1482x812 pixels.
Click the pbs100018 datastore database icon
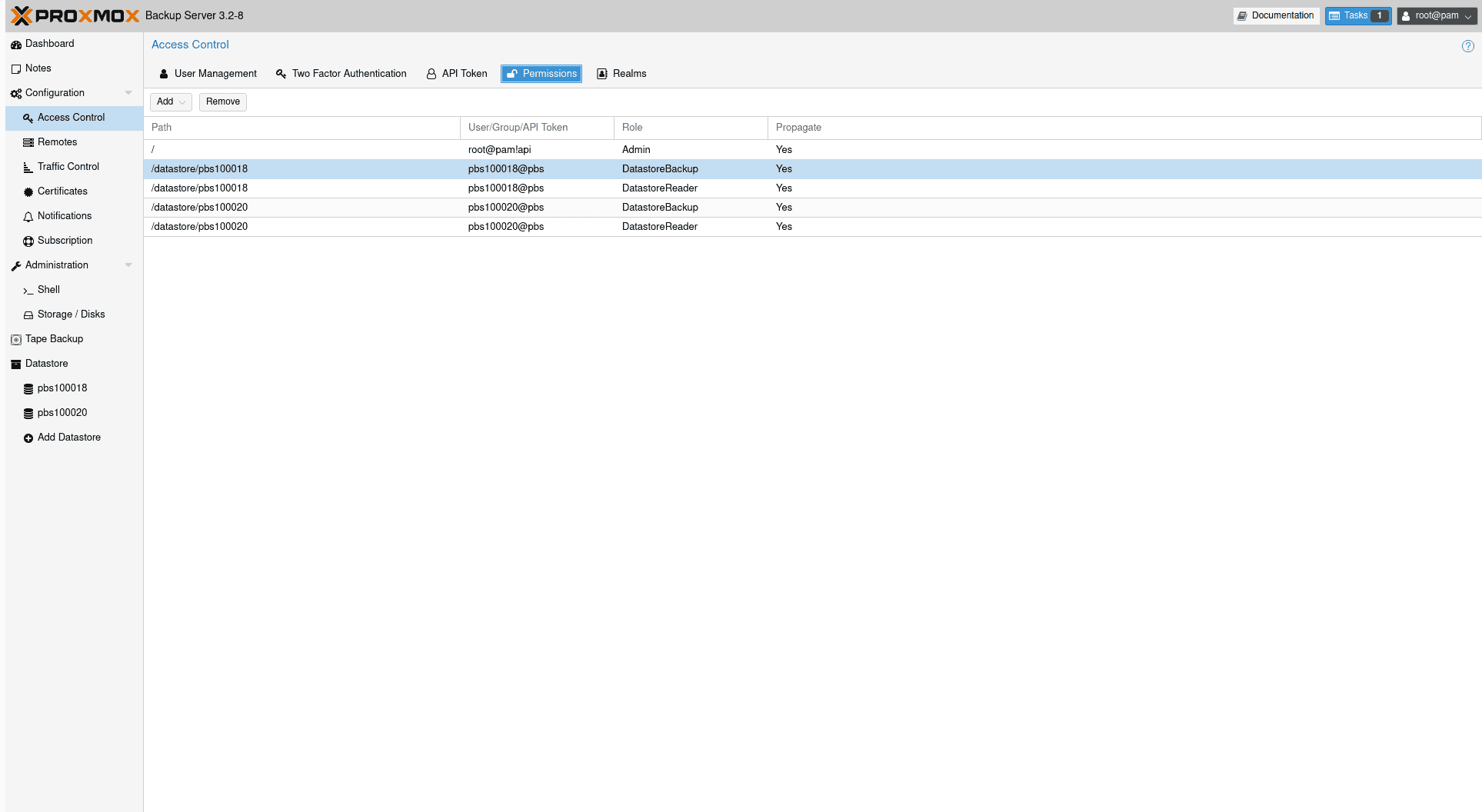click(x=28, y=389)
